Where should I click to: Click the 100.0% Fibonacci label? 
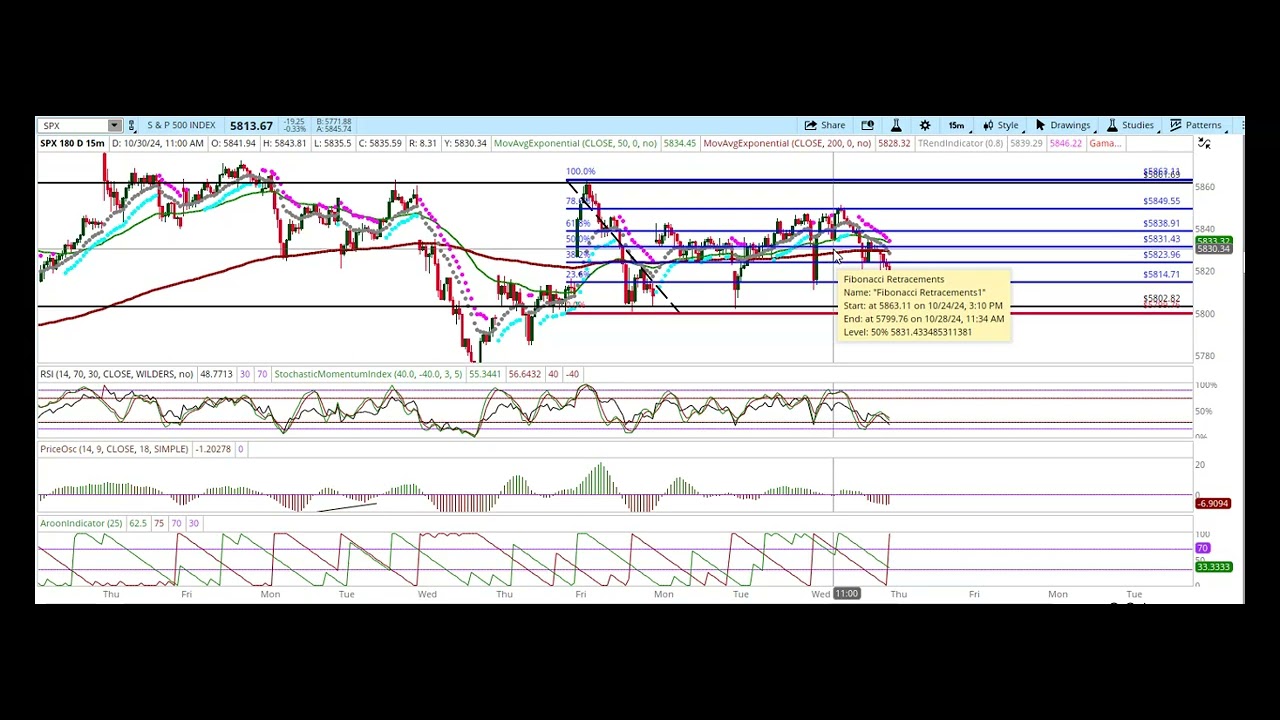580,172
